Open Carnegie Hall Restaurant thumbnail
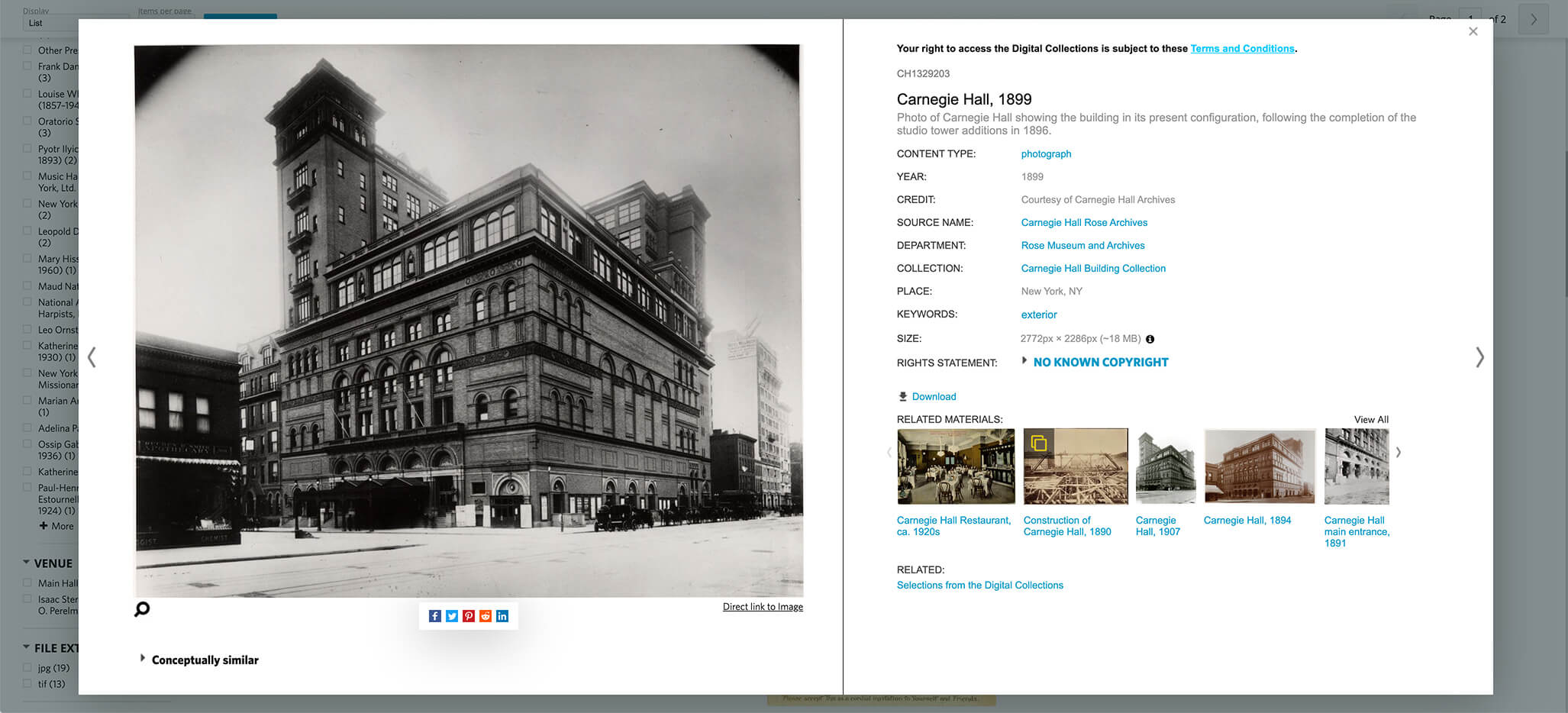This screenshot has height=713, width=1568. (956, 466)
